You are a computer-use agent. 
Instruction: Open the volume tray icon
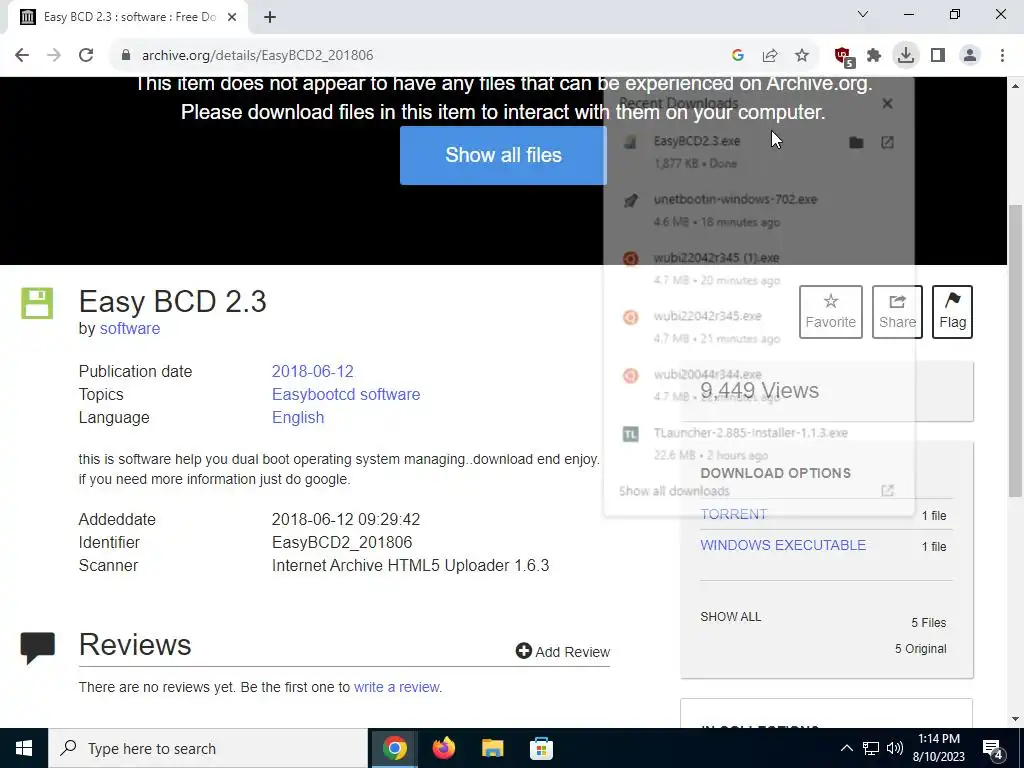[x=895, y=748]
